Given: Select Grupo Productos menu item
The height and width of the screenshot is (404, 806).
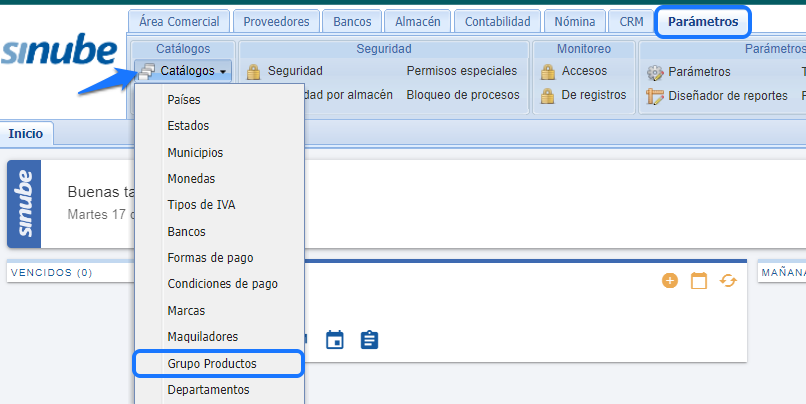Looking at the screenshot, I should point(218,364).
